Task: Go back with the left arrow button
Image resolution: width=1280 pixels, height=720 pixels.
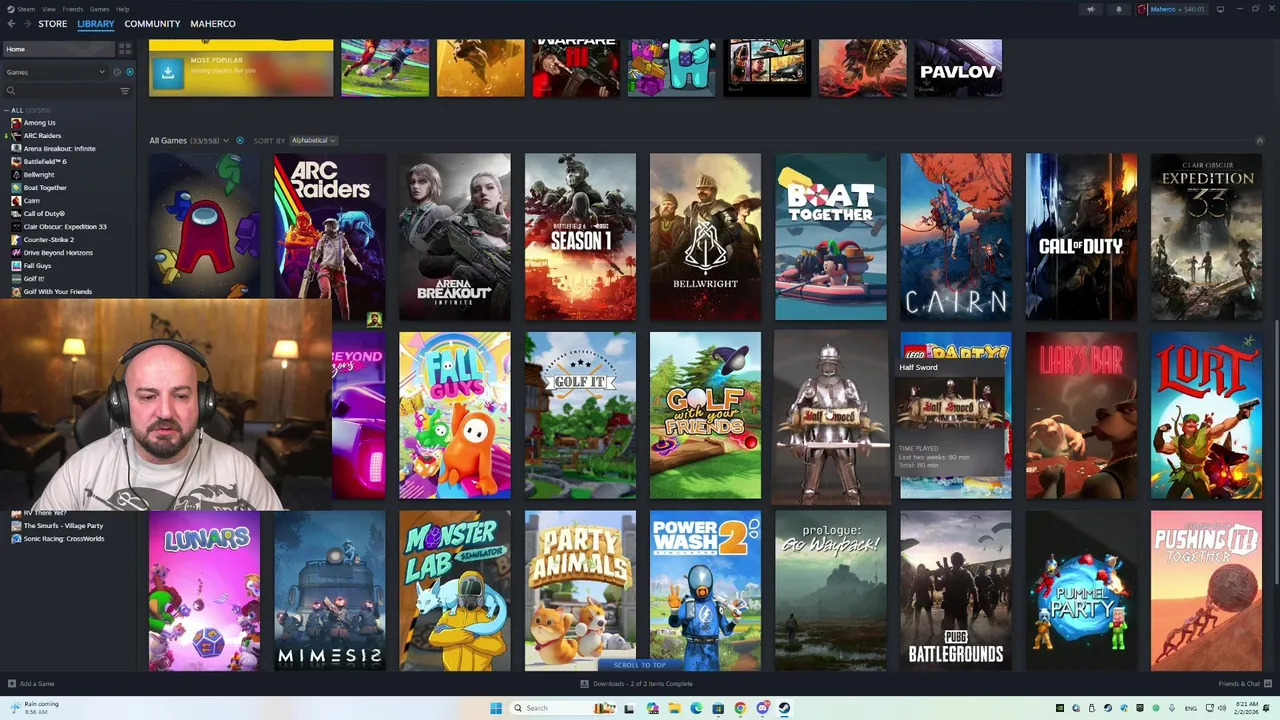Action: click(x=11, y=24)
